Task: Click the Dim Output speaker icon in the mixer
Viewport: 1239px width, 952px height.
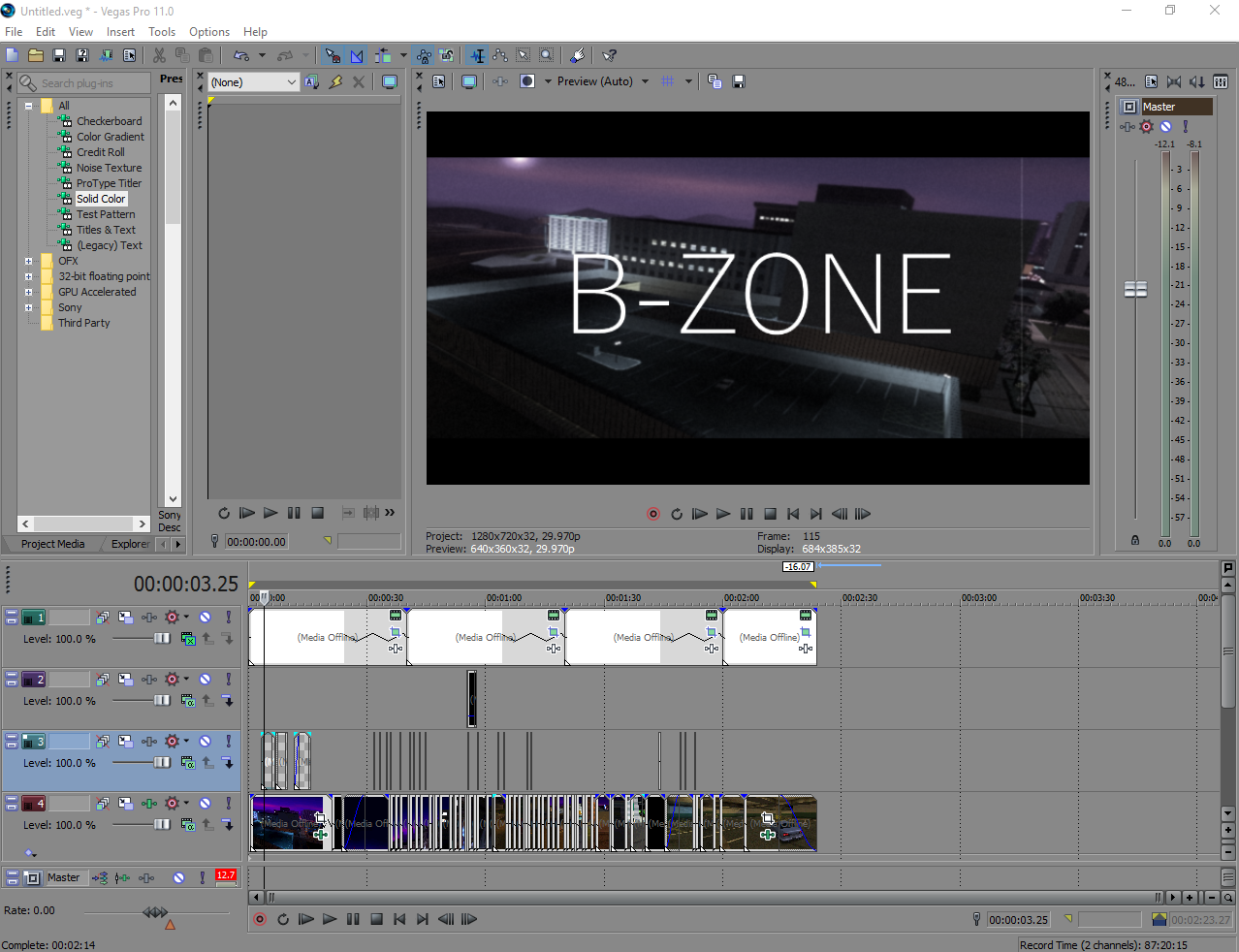Action: pos(1197,82)
